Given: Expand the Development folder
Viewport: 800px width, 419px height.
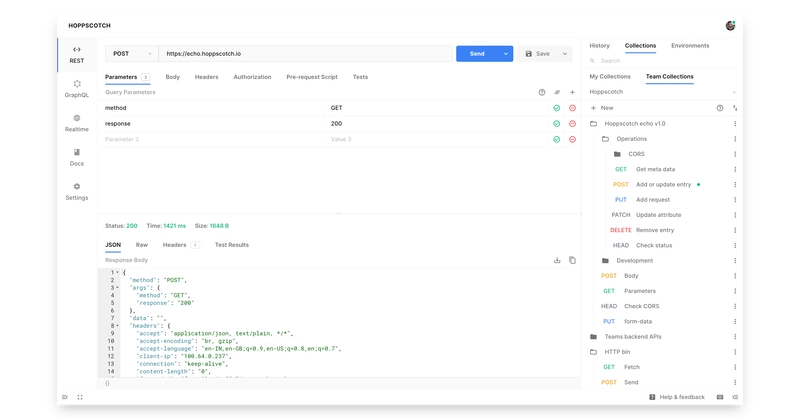Looking at the screenshot, I should click(x=605, y=261).
